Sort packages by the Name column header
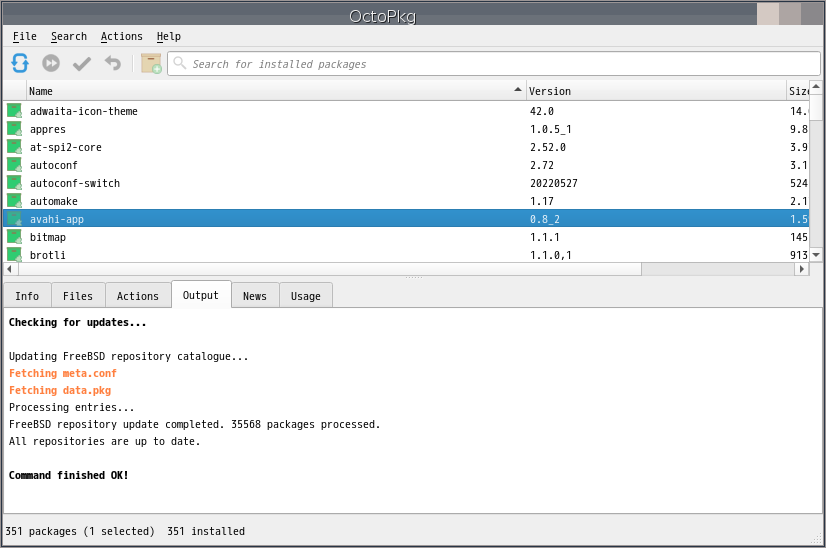Viewport: 826px width, 548px height. pos(276,91)
